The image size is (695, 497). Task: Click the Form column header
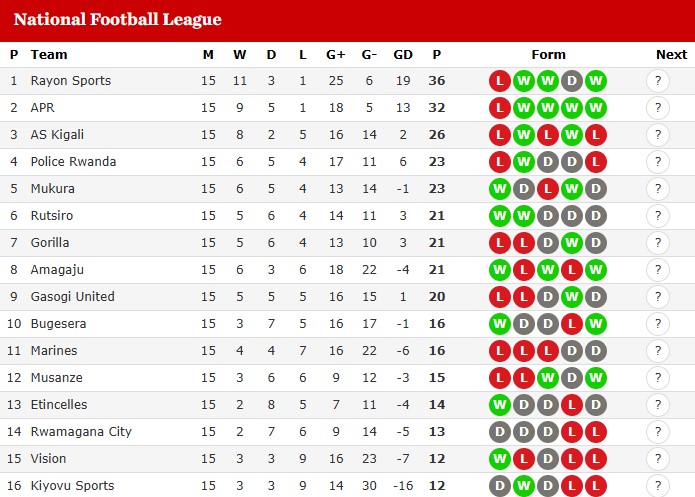click(x=548, y=55)
